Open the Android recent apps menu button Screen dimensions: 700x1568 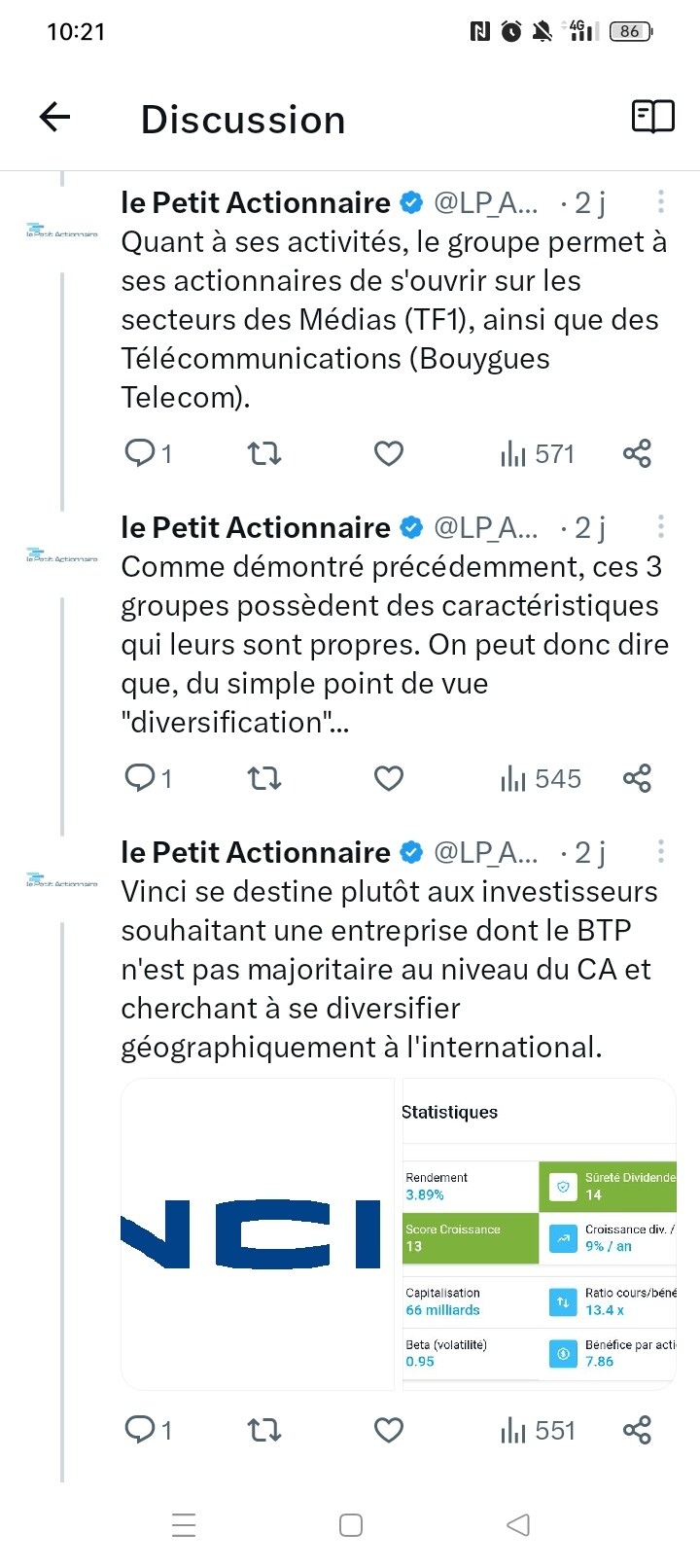[184, 1524]
